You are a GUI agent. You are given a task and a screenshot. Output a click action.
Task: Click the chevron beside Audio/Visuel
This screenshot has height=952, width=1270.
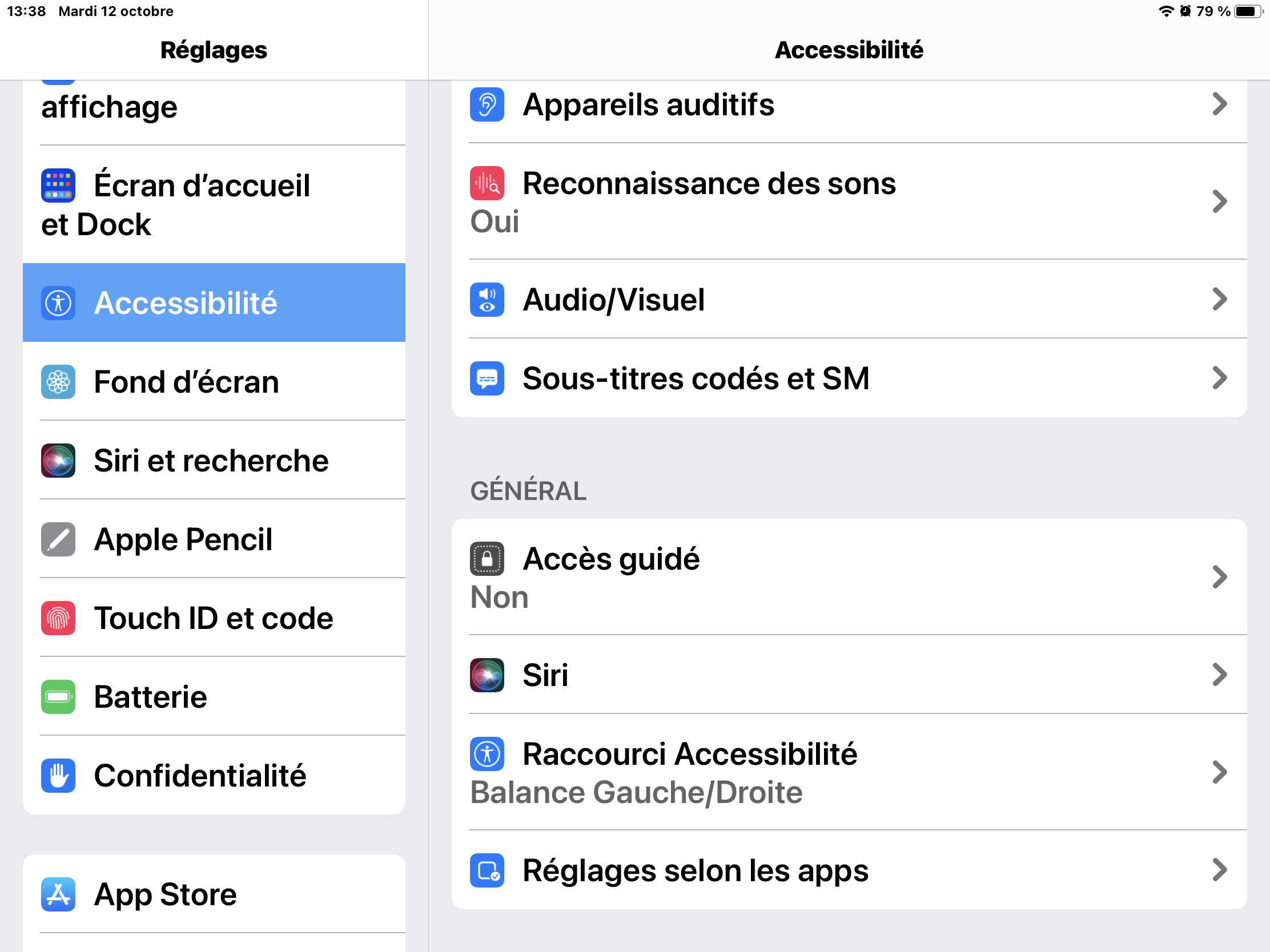click(x=1220, y=300)
